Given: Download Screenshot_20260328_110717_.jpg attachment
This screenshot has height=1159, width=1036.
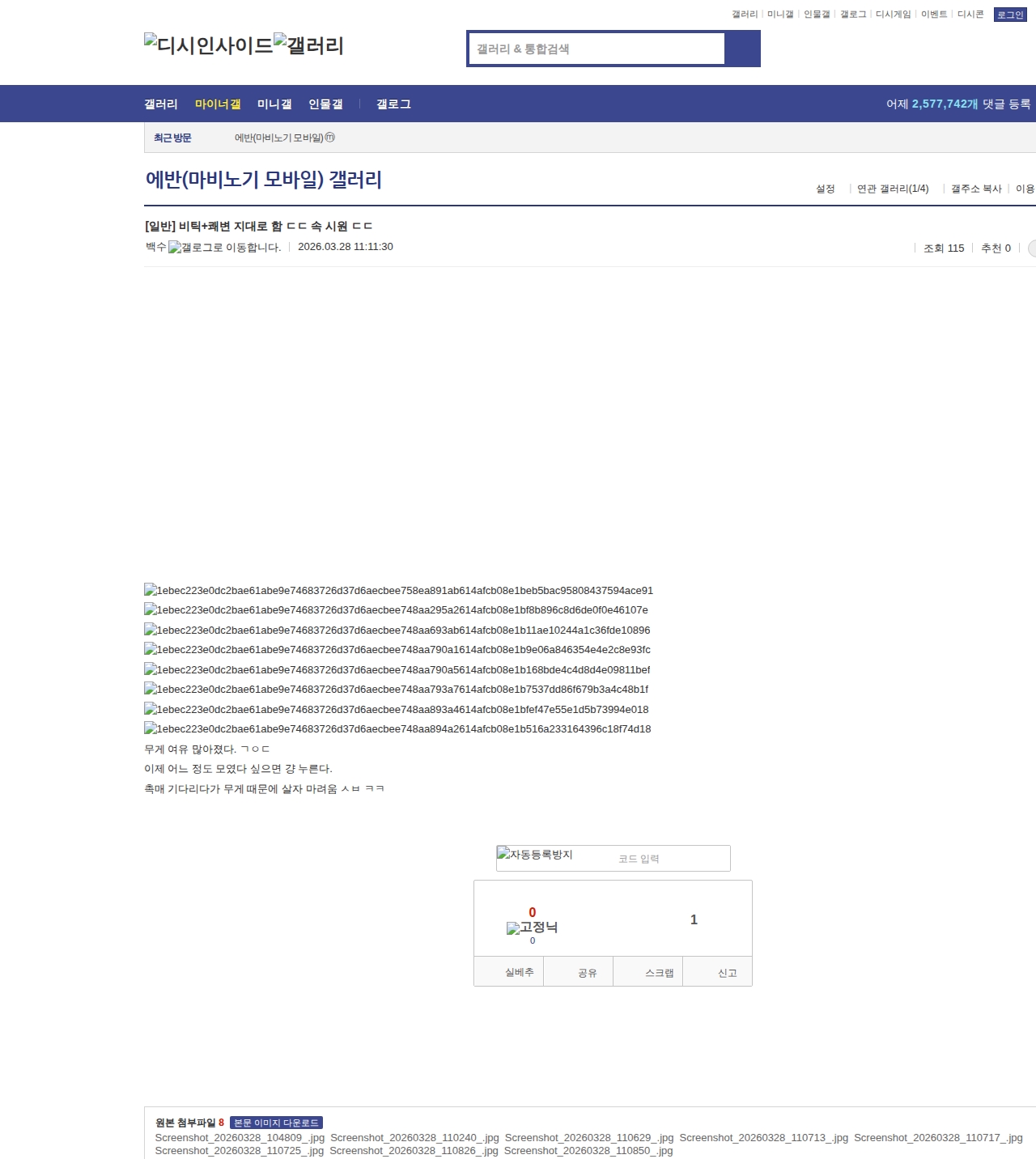Looking at the screenshot, I should 938,1138.
